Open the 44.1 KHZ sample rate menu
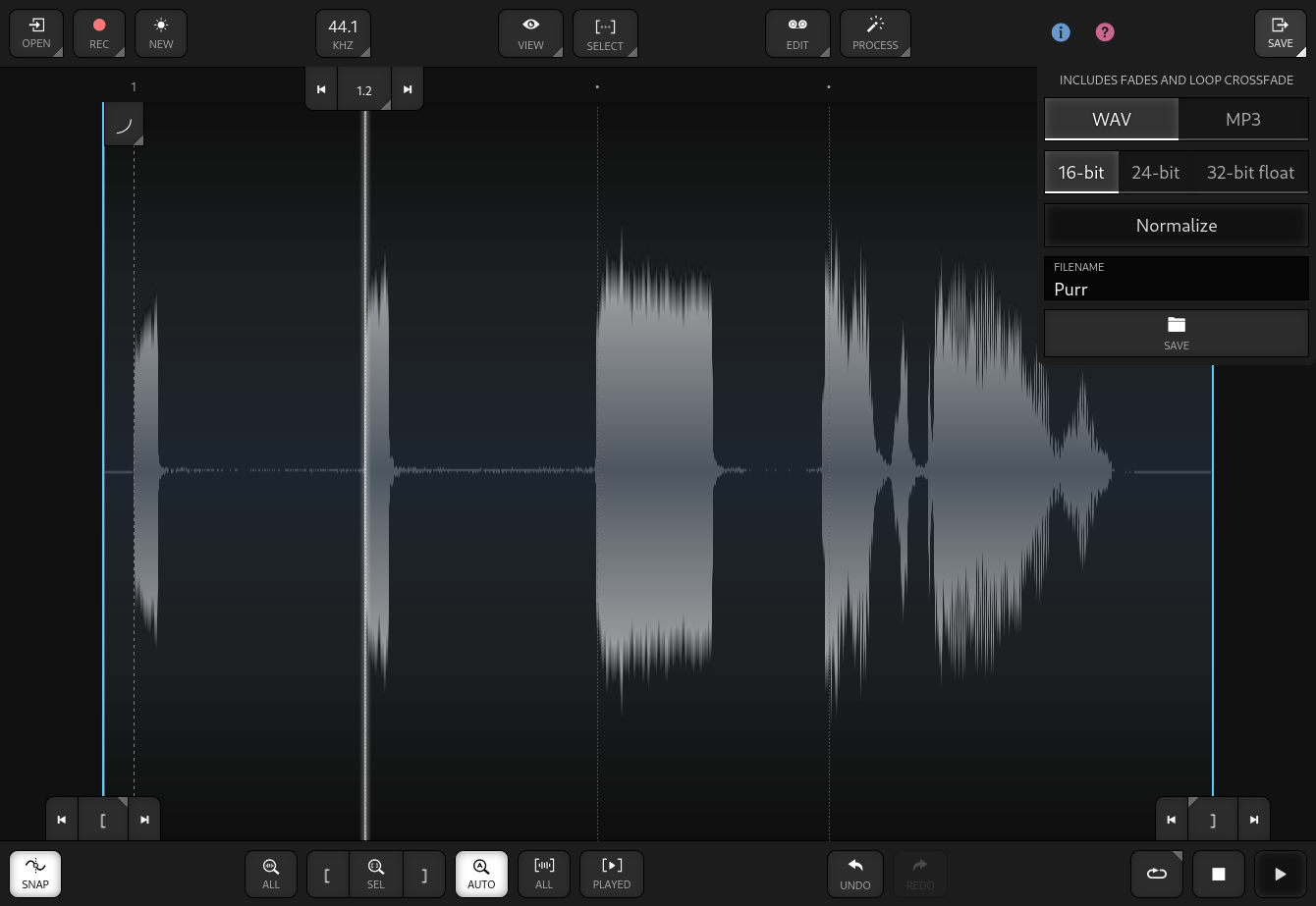Image resolution: width=1316 pixels, height=906 pixels. pyautogui.click(x=343, y=33)
